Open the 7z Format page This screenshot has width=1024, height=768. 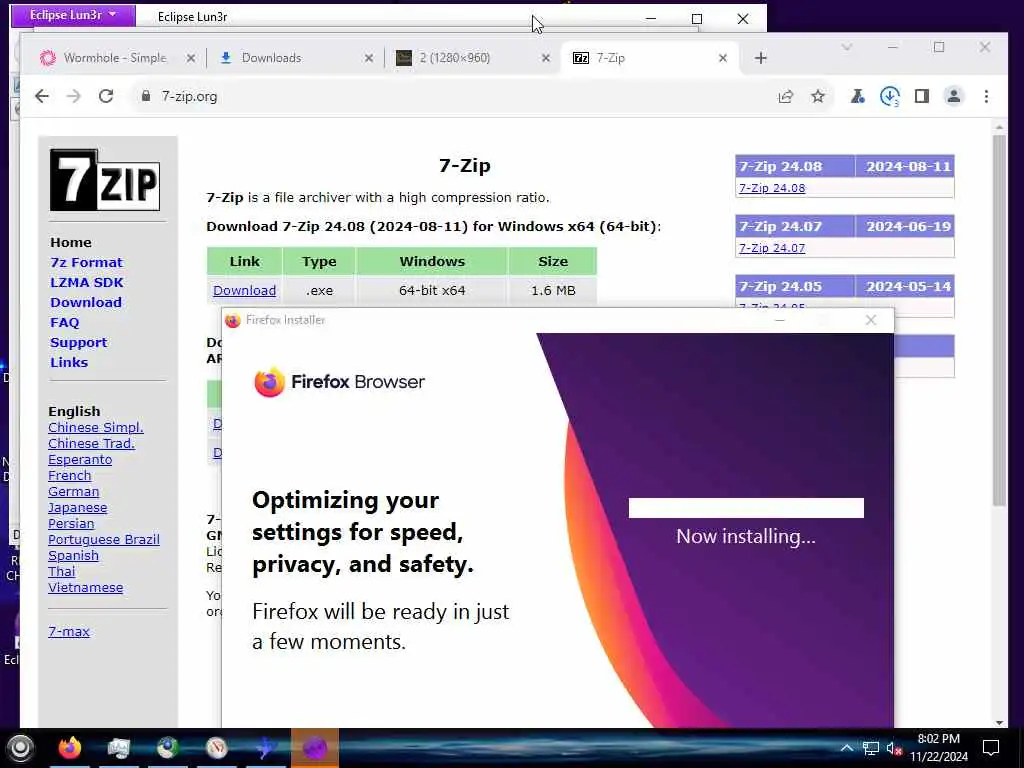point(86,263)
